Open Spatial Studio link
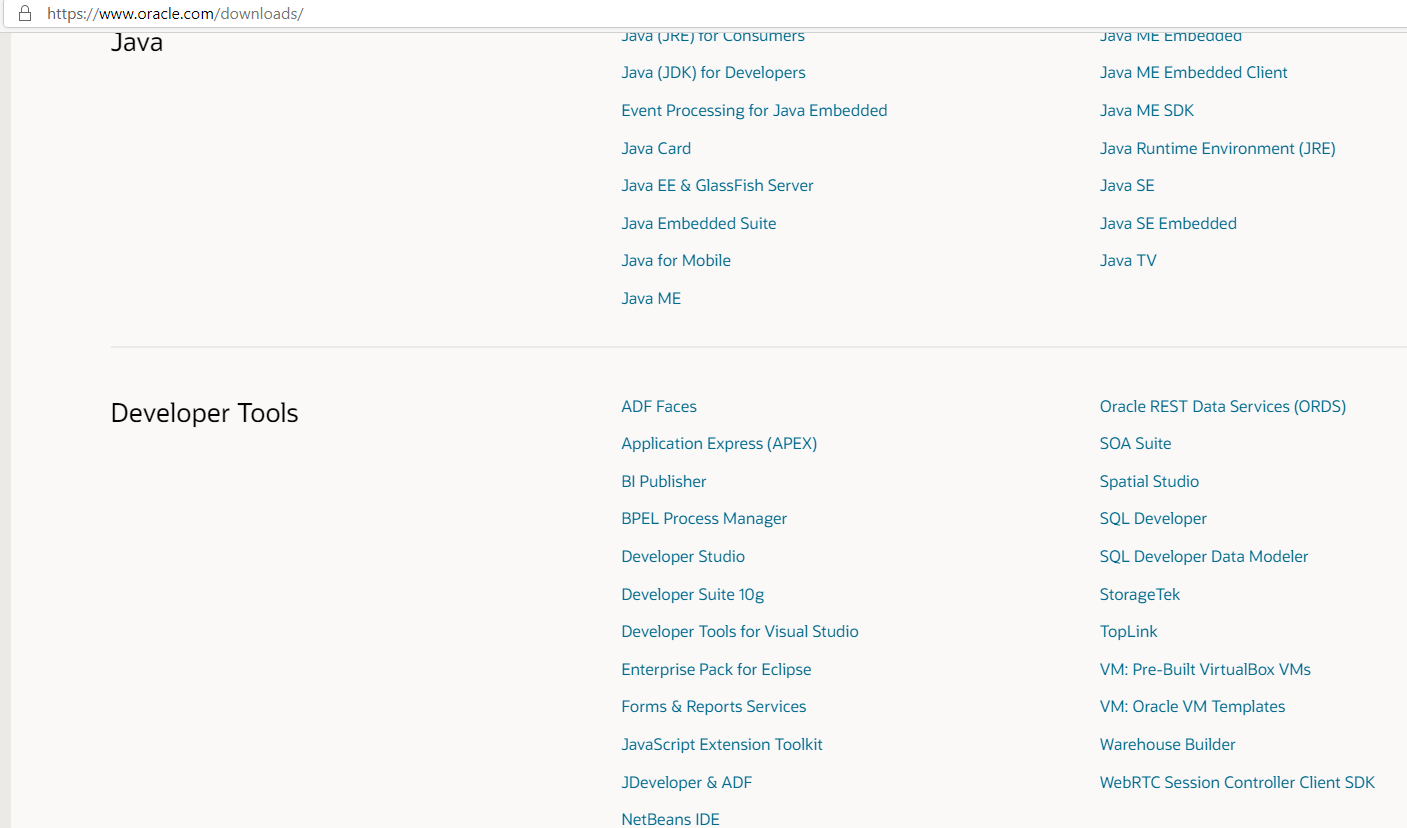1407x828 pixels. (x=1149, y=482)
